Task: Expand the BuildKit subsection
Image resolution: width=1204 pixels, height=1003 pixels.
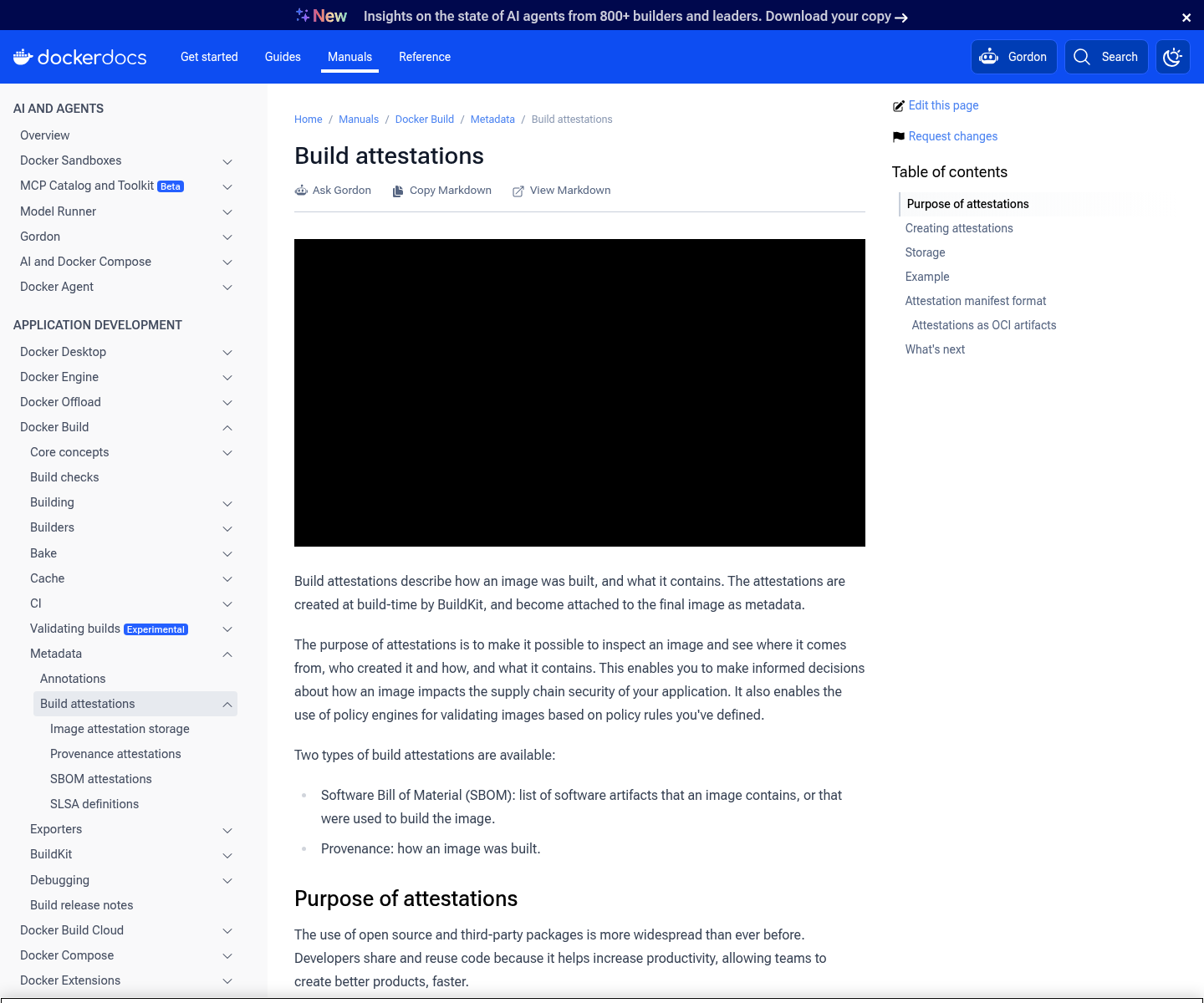Action: point(227,856)
